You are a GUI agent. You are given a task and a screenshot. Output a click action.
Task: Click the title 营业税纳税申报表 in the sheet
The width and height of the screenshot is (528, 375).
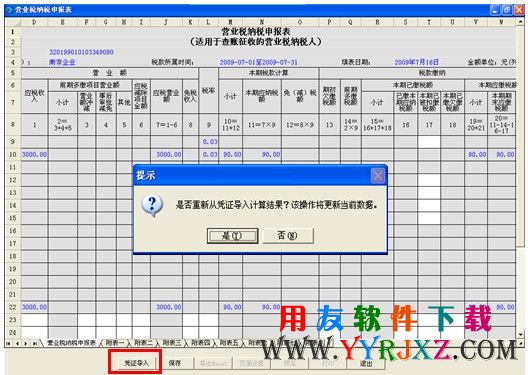[256, 32]
